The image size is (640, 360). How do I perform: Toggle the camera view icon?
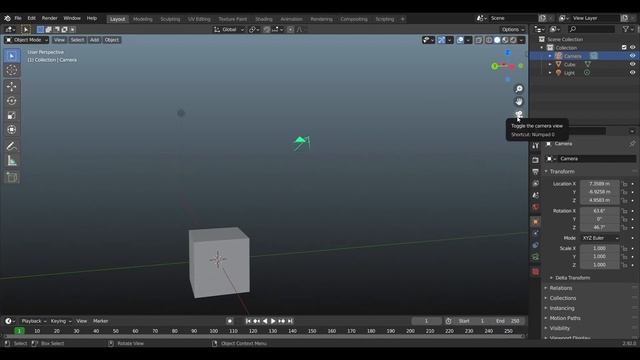click(x=519, y=114)
